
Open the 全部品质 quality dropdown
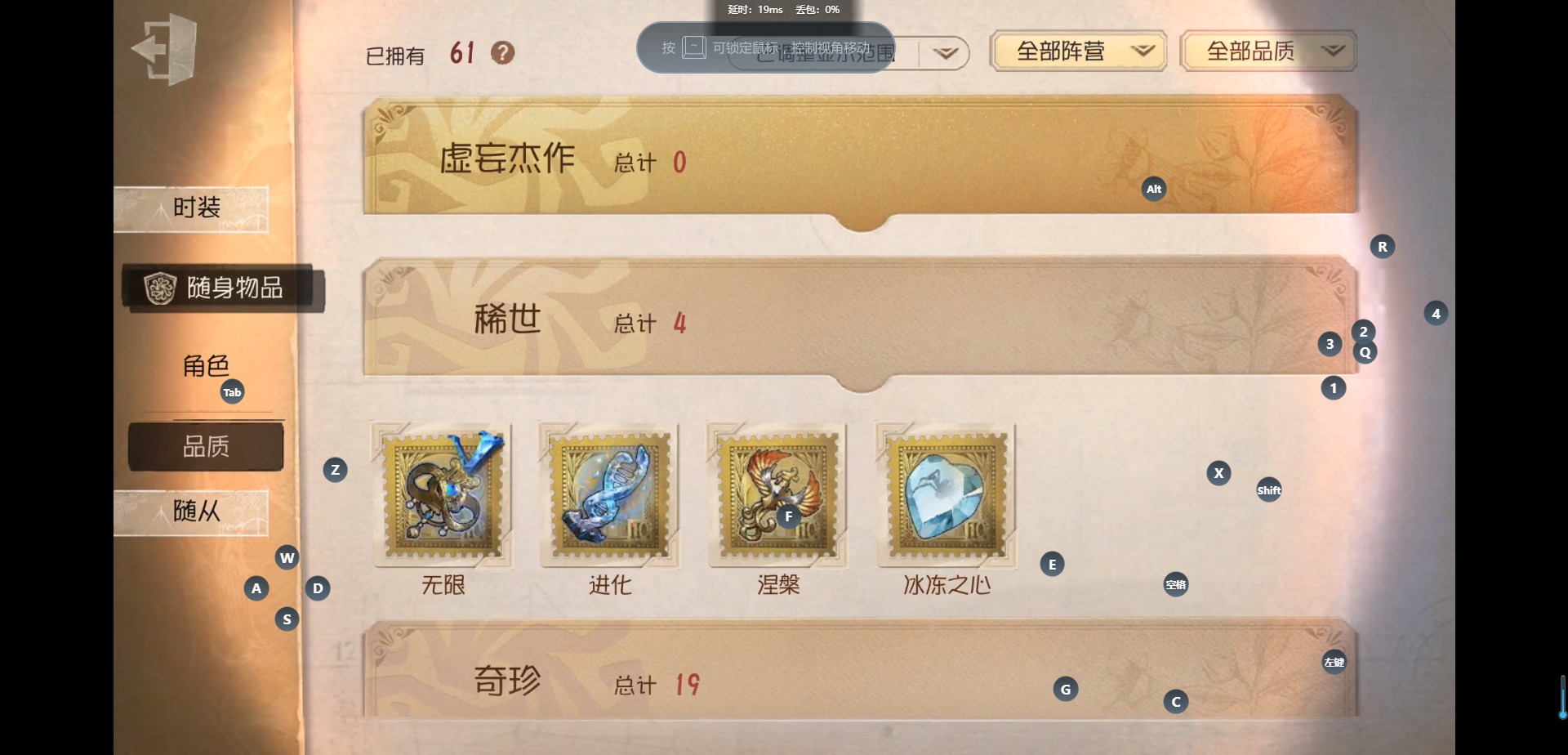pos(1268,51)
